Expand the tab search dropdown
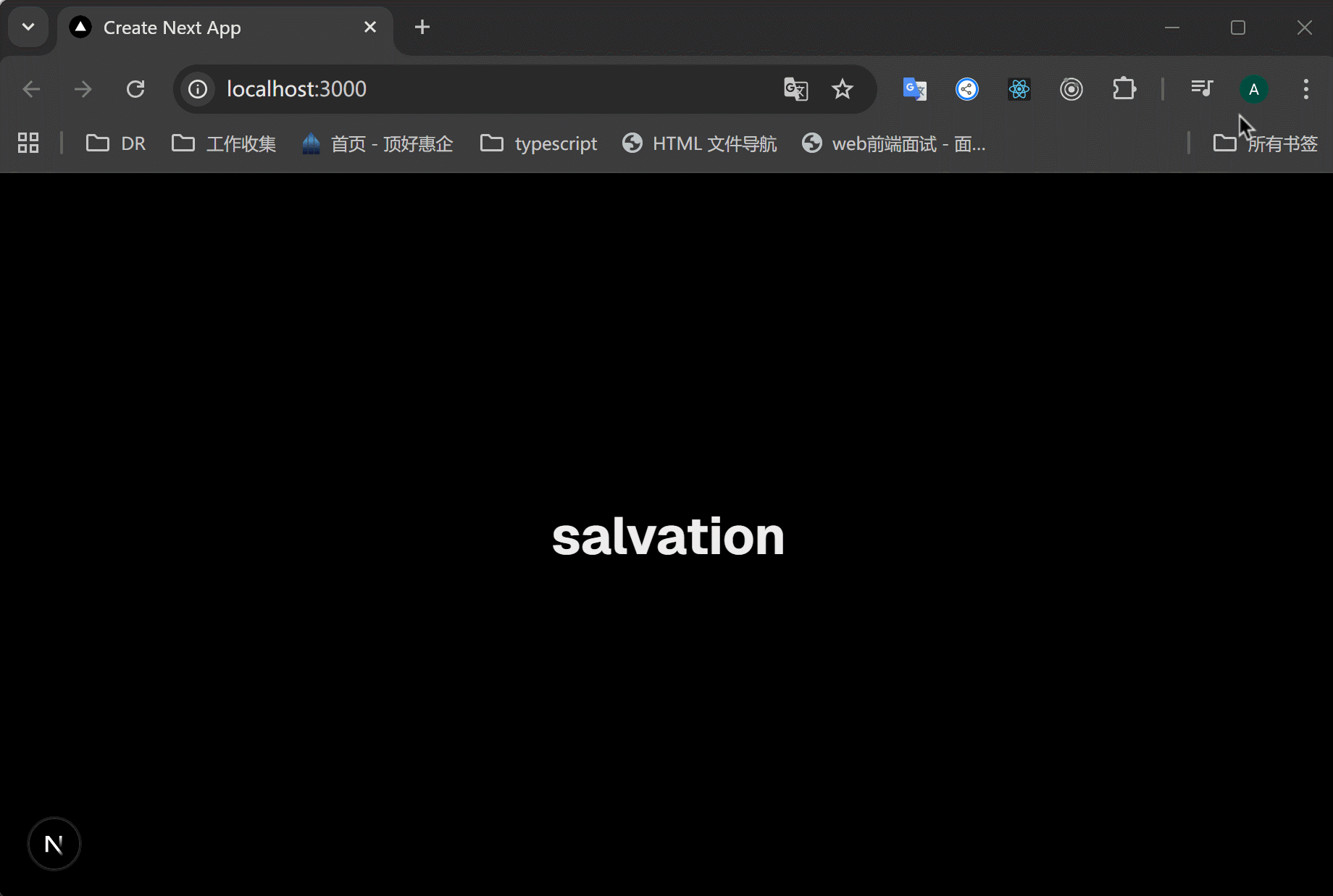The height and width of the screenshot is (896, 1333). [28, 28]
